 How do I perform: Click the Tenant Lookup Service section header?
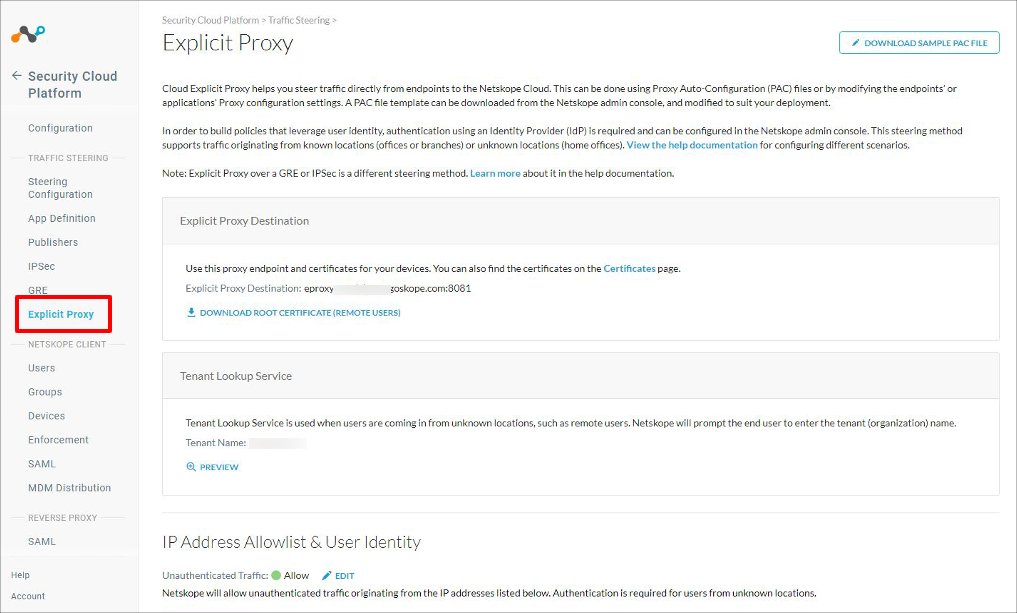(x=580, y=376)
